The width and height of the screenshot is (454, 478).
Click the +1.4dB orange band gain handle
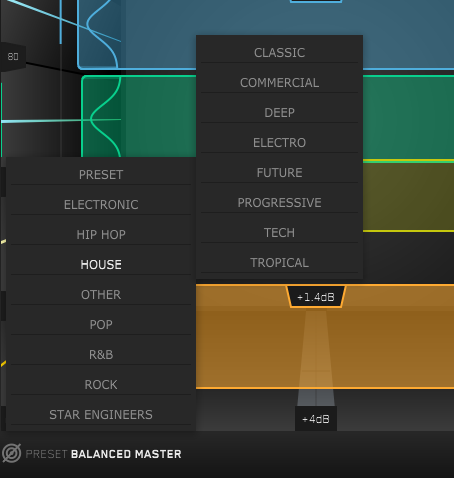(316, 297)
